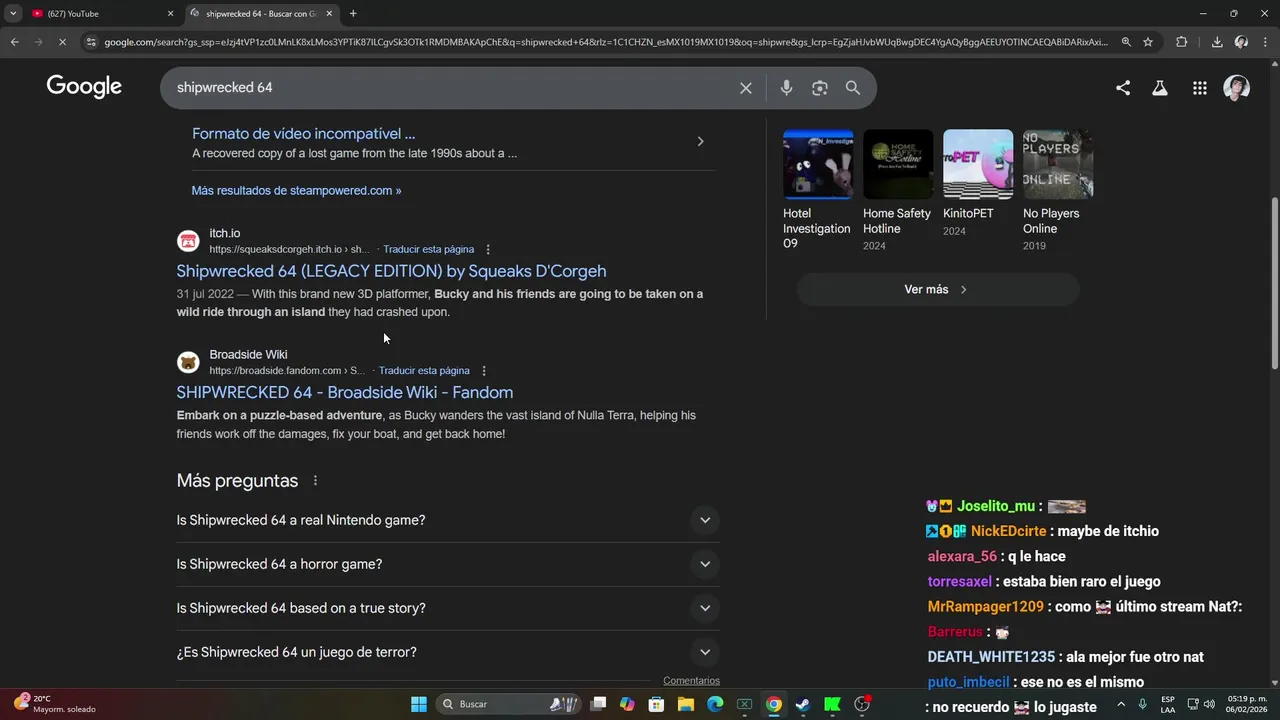Click the Comentarios feedback link
Screen dimensions: 1280x720
[x=691, y=681]
